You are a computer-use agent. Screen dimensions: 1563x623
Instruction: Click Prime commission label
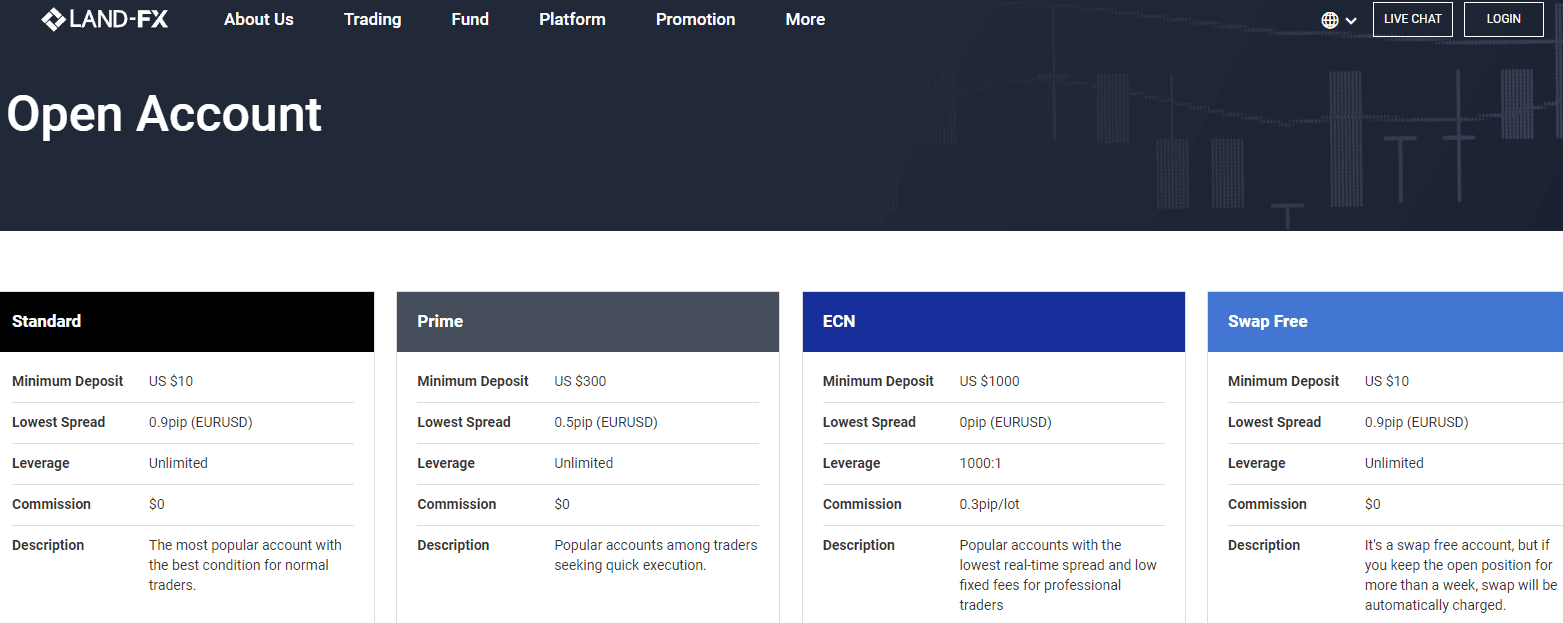click(457, 504)
